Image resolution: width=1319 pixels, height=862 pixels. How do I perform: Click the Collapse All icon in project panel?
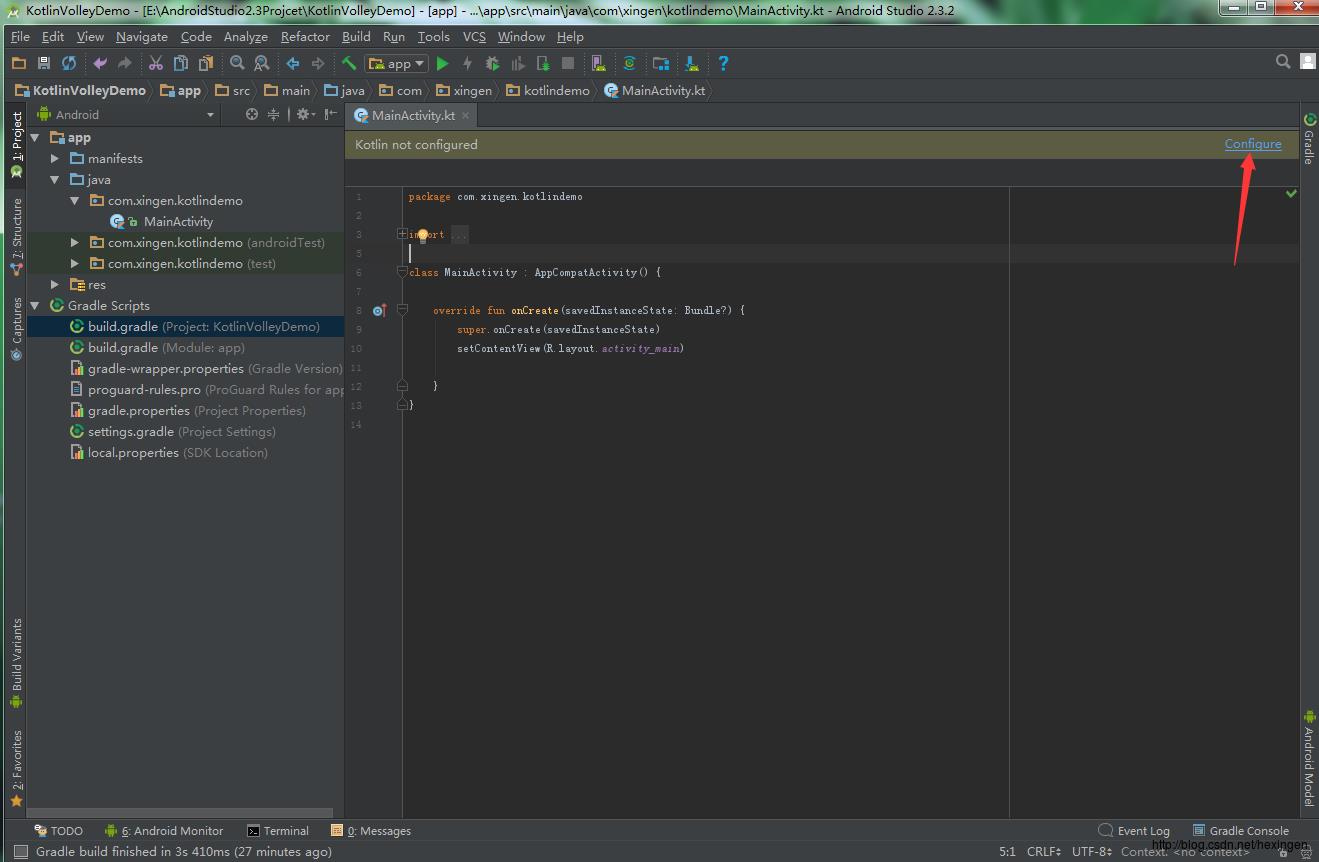click(273, 114)
